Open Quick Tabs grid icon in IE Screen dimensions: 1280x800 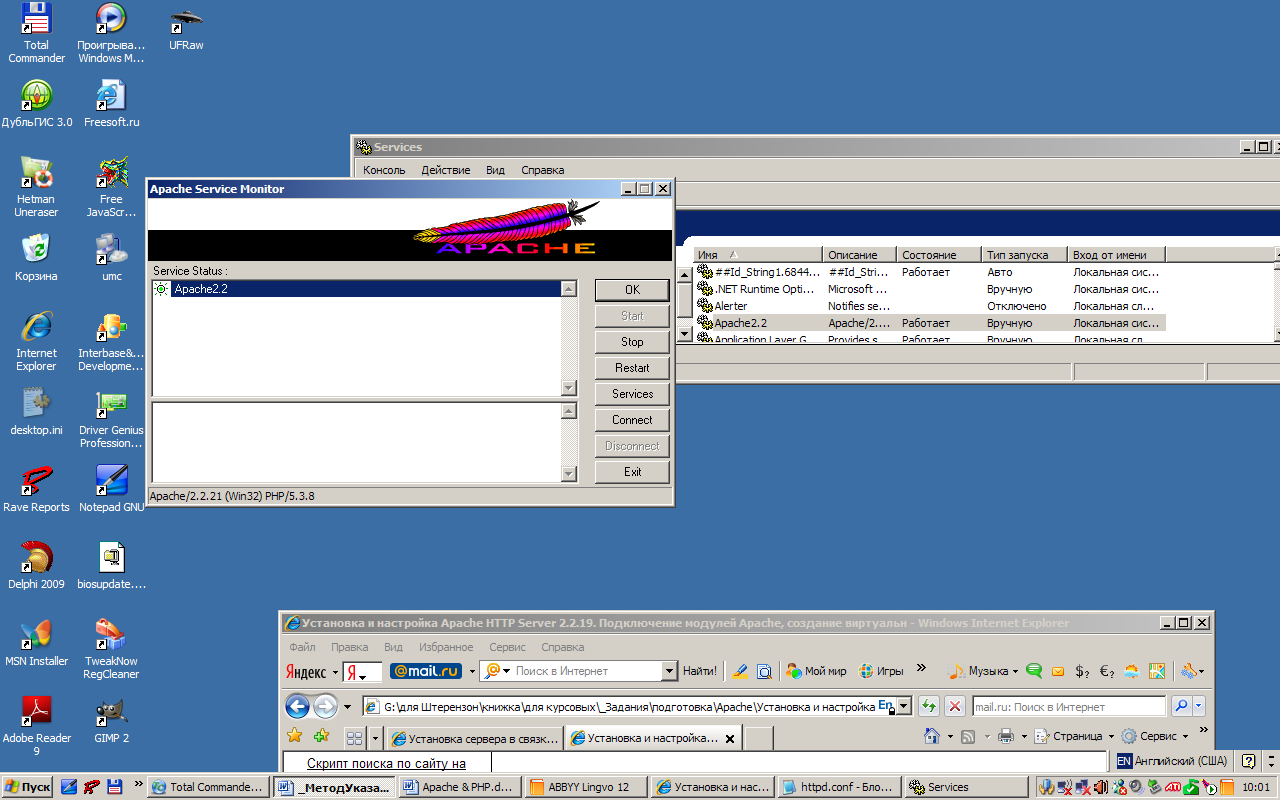coord(354,738)
